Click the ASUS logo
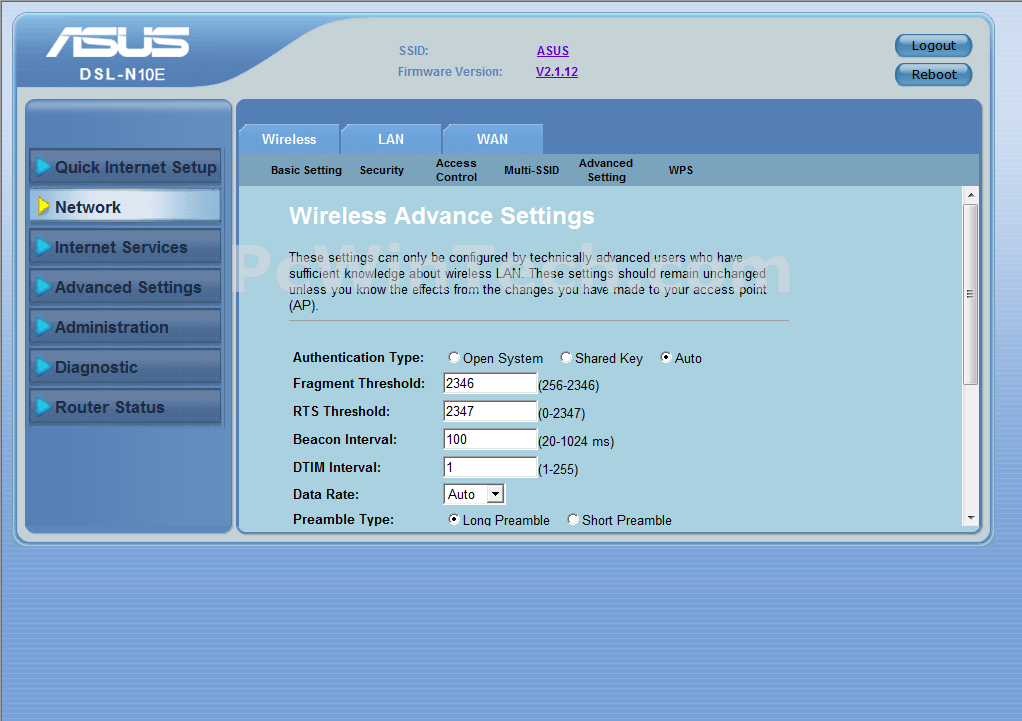Screen dimensions: 1022x721 point(118,42)
